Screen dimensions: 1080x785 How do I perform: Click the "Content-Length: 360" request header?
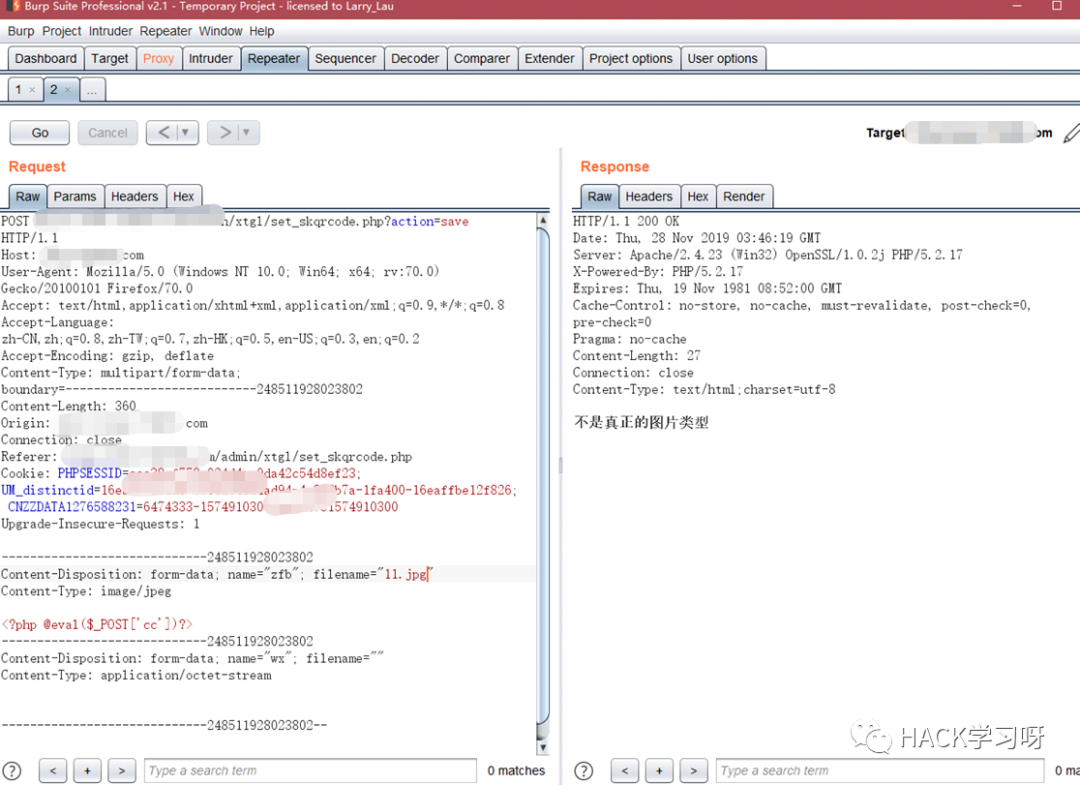pos(69,406)
